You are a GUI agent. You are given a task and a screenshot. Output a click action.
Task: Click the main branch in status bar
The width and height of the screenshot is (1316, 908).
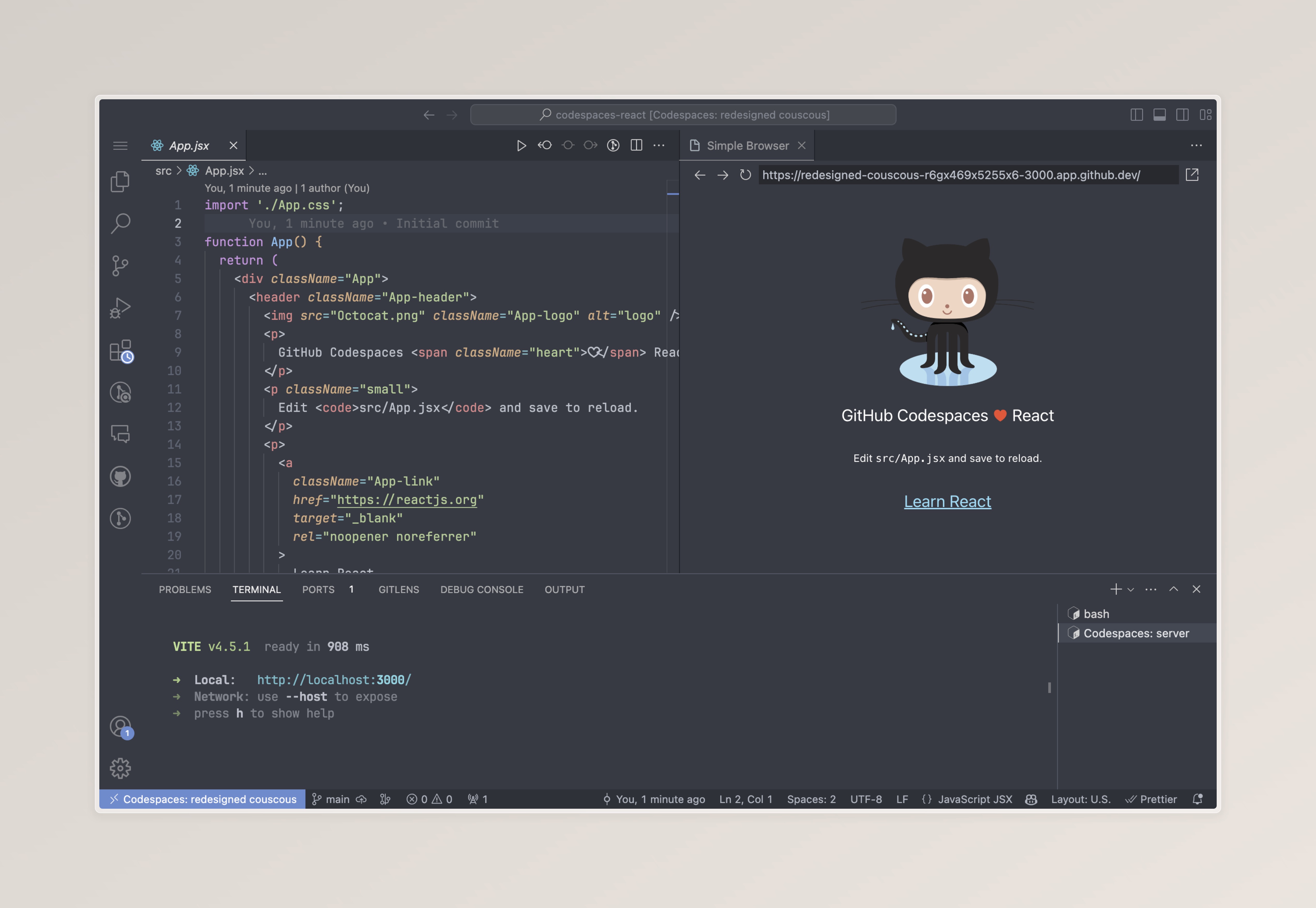[337, 799]
